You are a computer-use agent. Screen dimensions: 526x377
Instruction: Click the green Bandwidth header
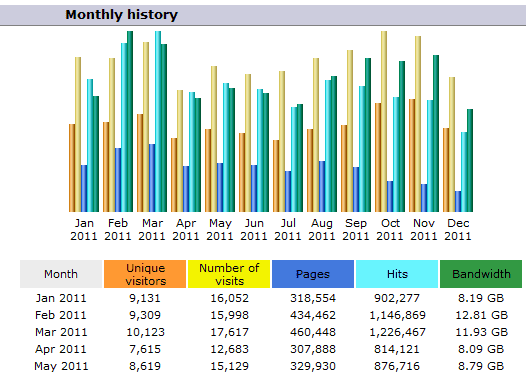coord(481,274)
